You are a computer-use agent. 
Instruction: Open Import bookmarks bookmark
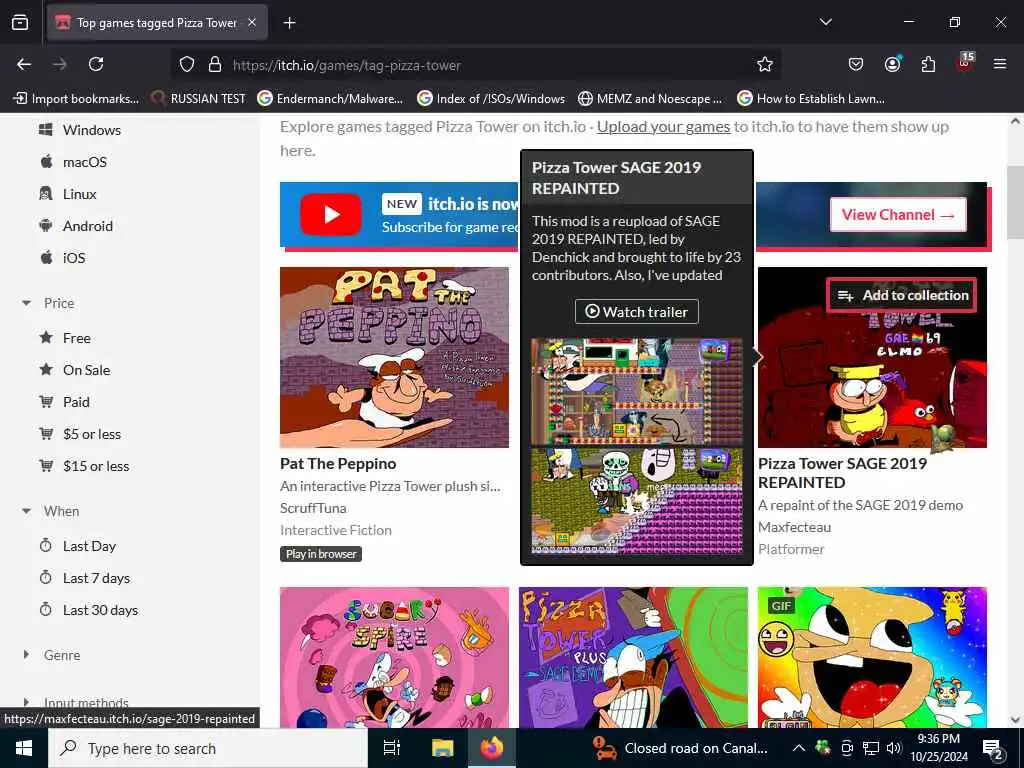[76, 99]
